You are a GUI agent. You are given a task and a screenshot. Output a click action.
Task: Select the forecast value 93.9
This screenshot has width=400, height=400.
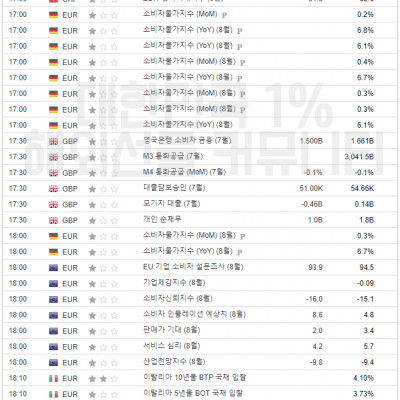315,268
